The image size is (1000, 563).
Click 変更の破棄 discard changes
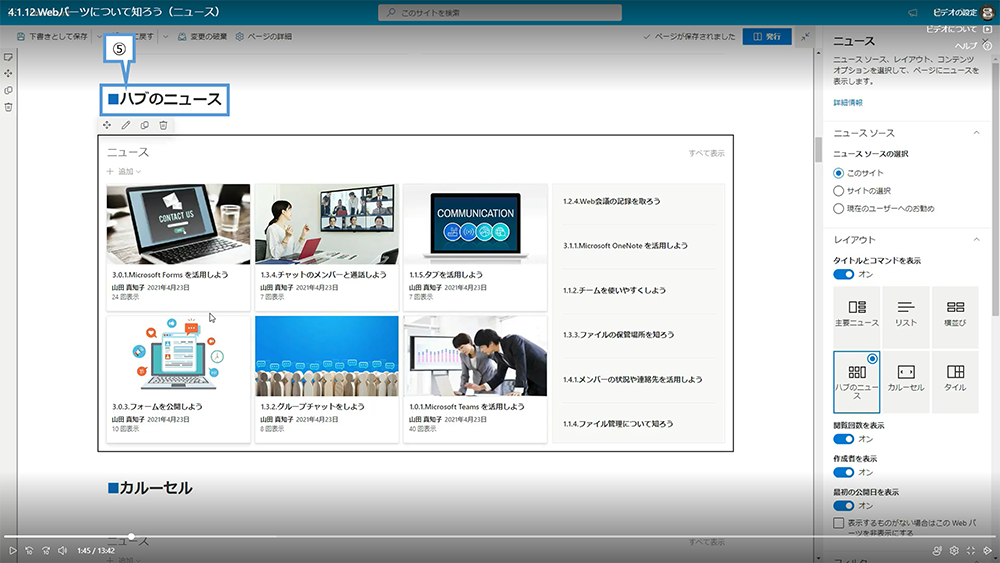tap(202, 36)
